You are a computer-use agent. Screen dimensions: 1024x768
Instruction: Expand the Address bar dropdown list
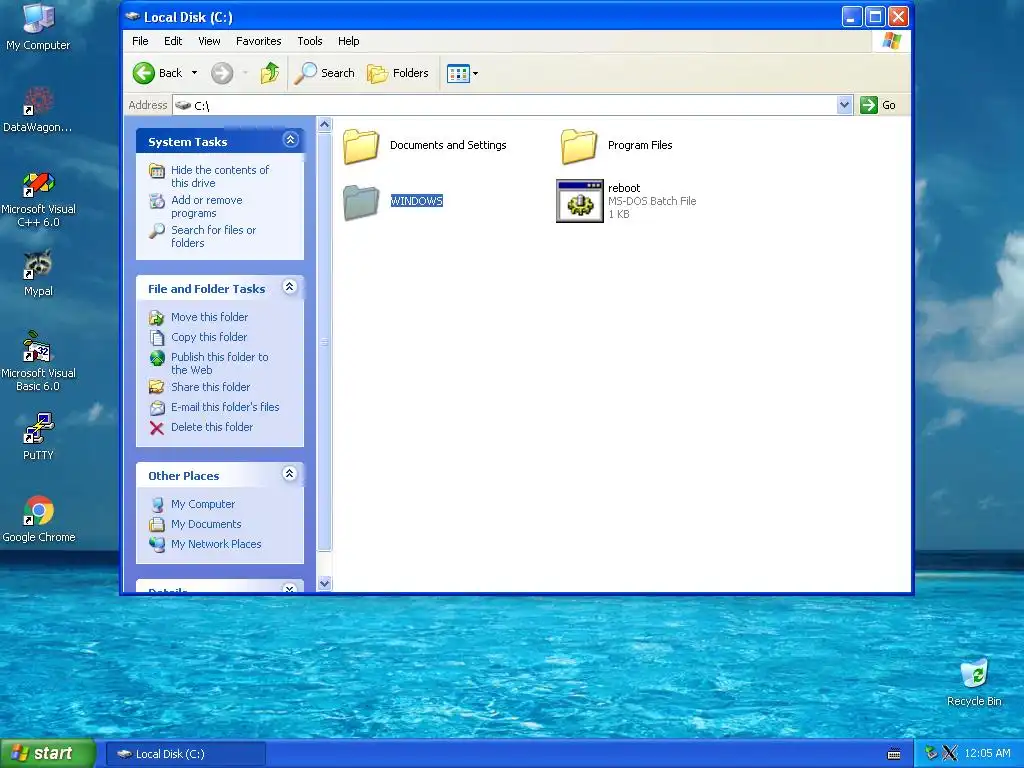844,104
